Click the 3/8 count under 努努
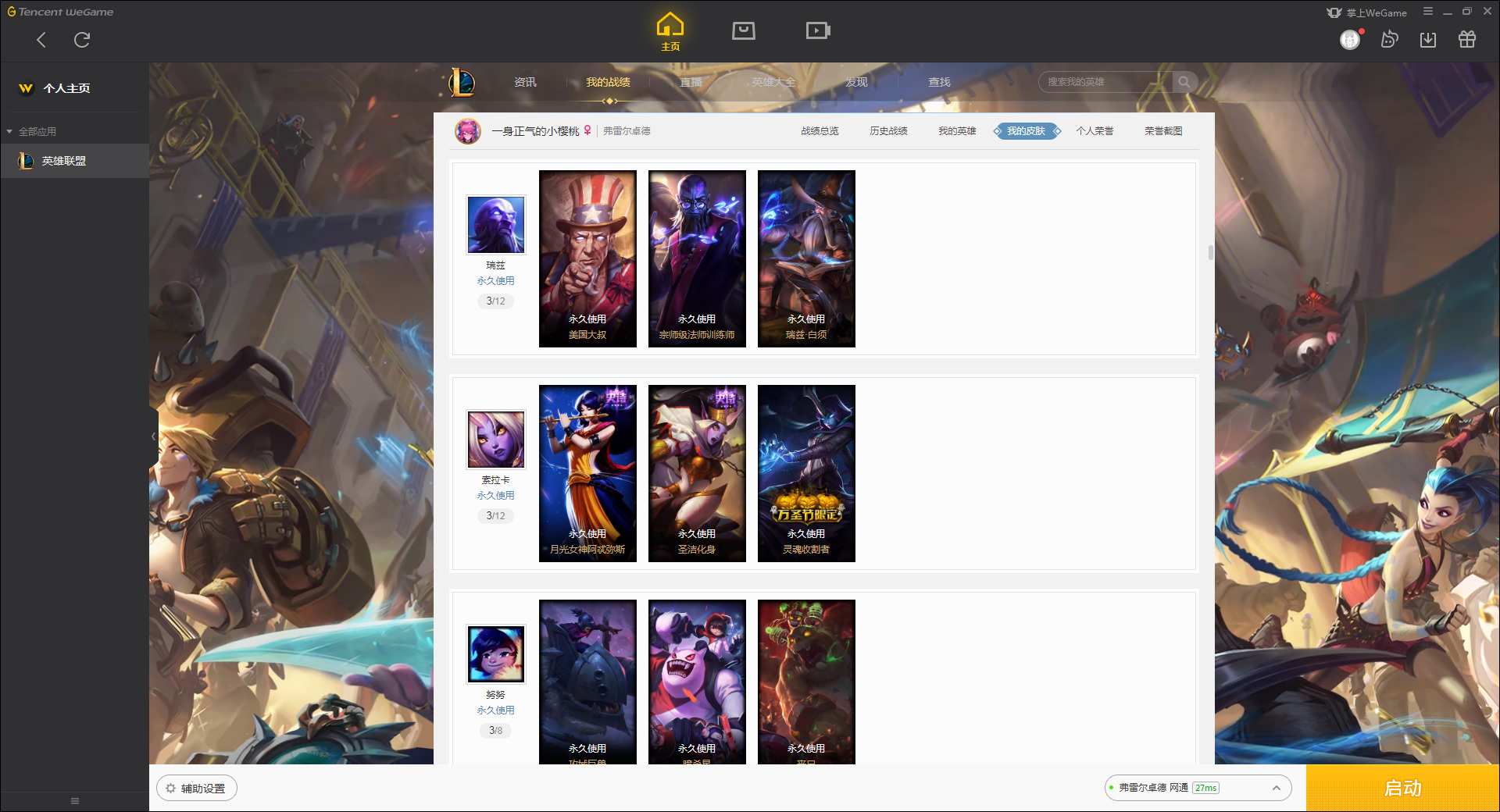Viewport: 1500px width, 812px height. click(x=495, y=731)
